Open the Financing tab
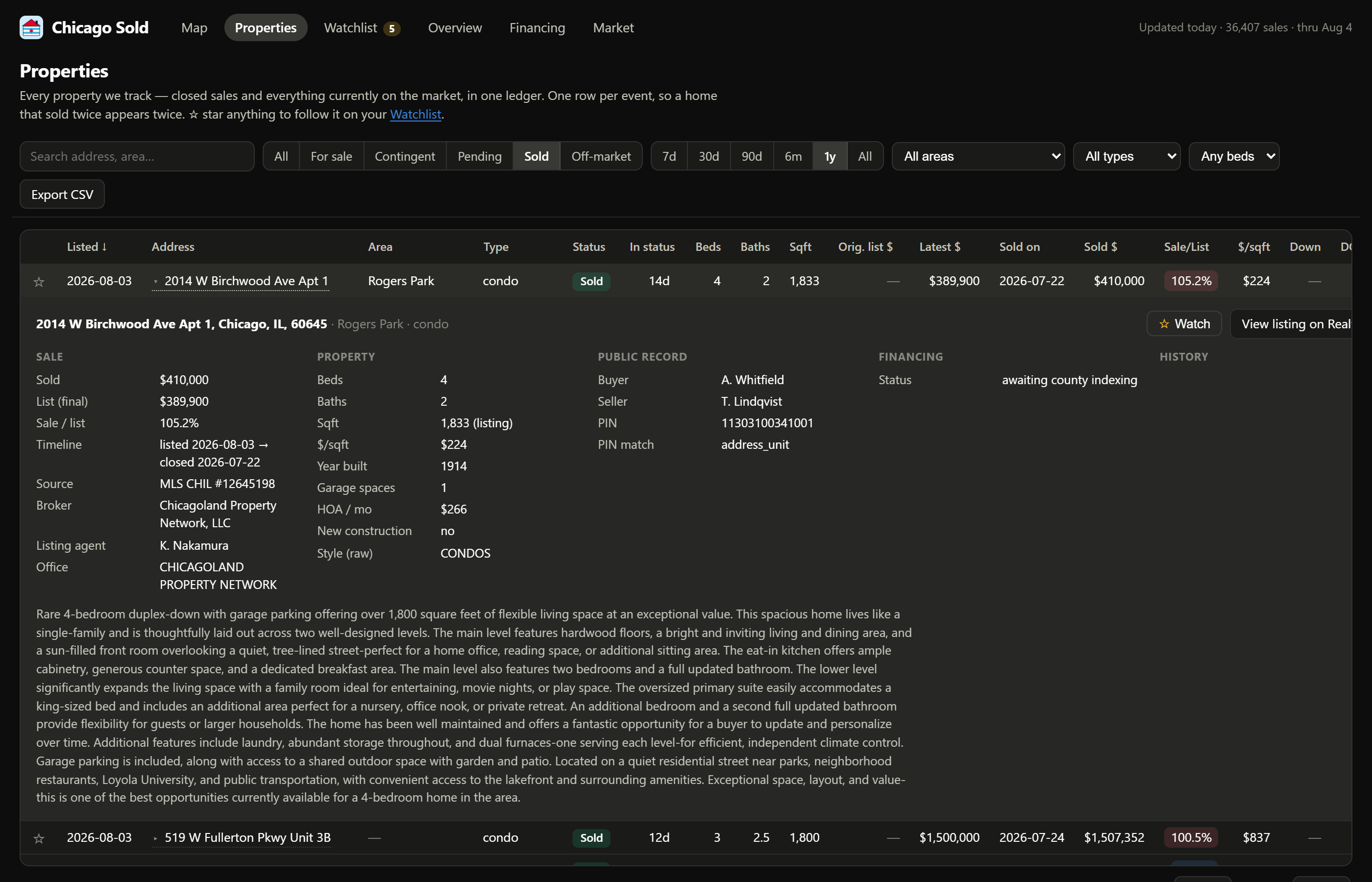Viewport: 1372px width, 882px height. (x=537, y=27)
